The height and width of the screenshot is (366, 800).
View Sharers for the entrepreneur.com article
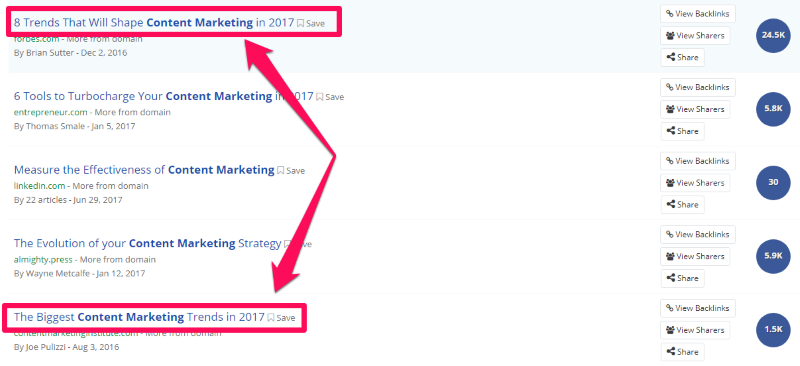pyautogui.click(x=695, y=109)
